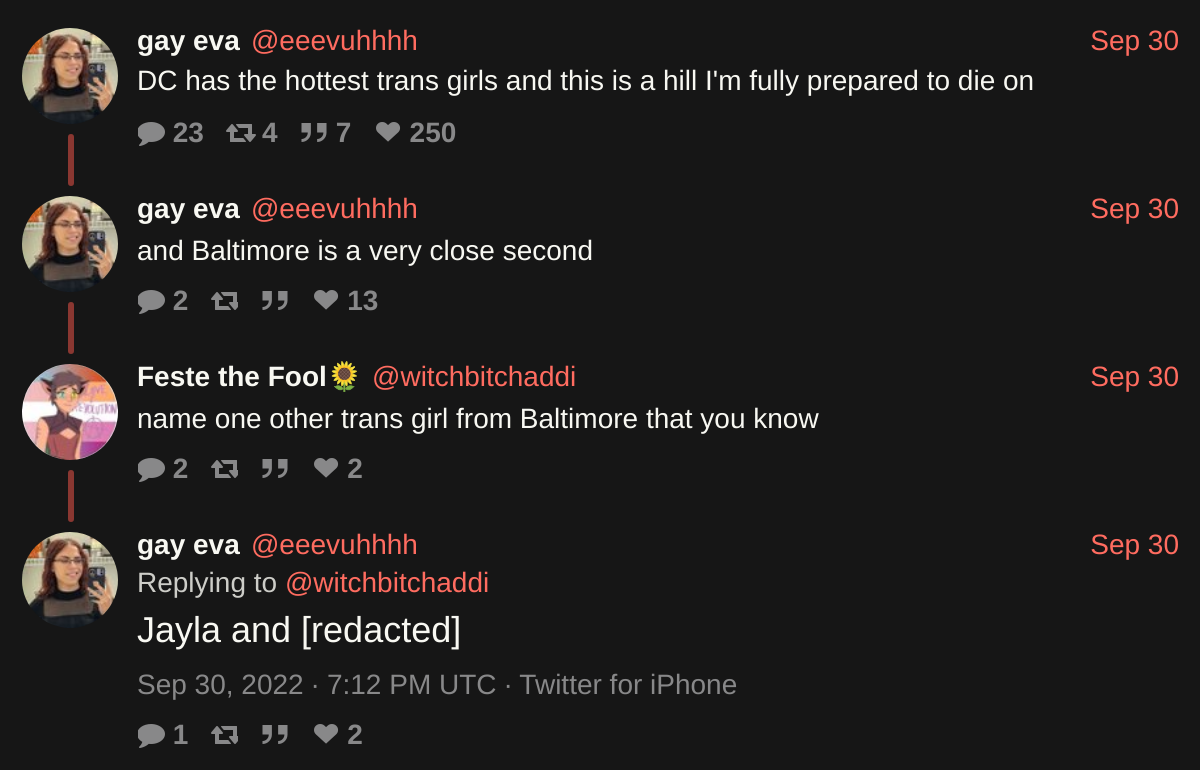Click reply icon on Feste the Fool's tweet
This screenshot has width=1200, height=770.
tap(151, 469)
